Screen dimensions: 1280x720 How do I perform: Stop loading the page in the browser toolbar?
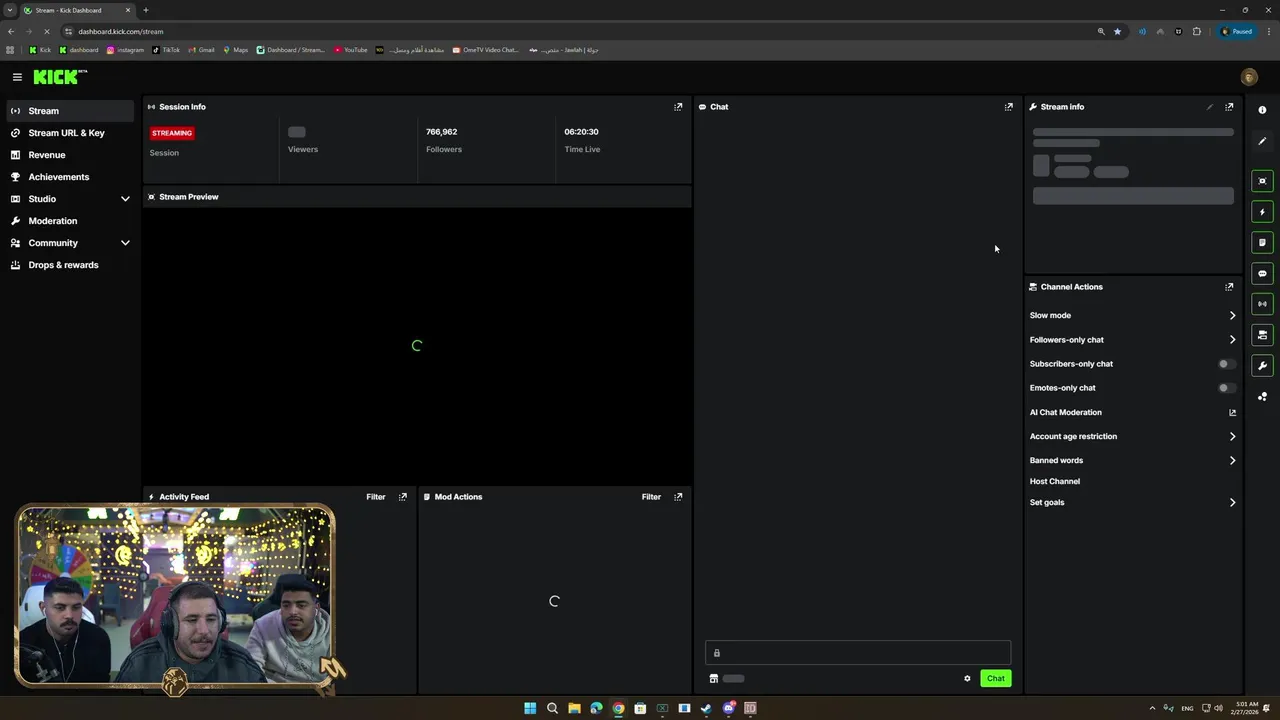(x=45, y=31)
